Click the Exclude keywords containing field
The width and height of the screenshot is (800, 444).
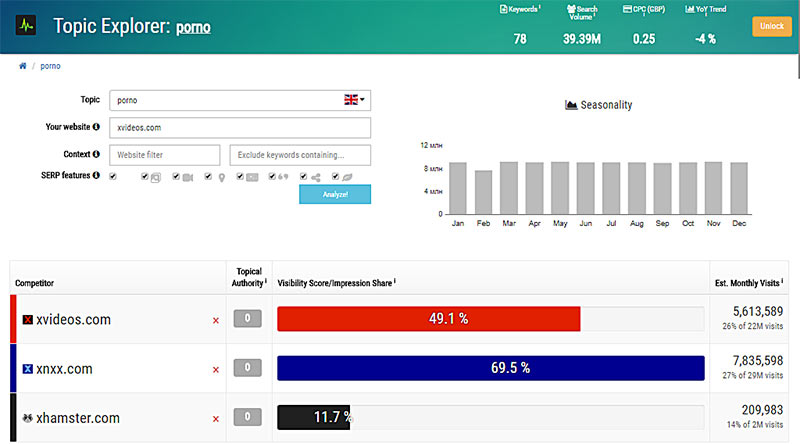(x=300, y=155)
